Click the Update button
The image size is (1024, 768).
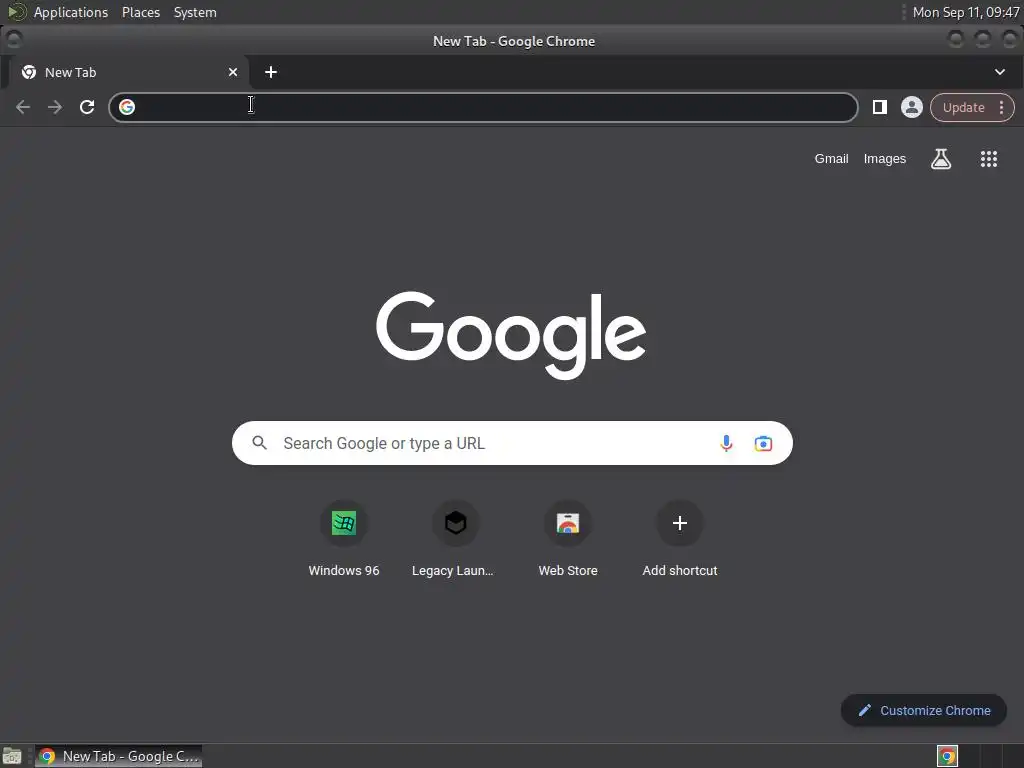click(963, 107)
